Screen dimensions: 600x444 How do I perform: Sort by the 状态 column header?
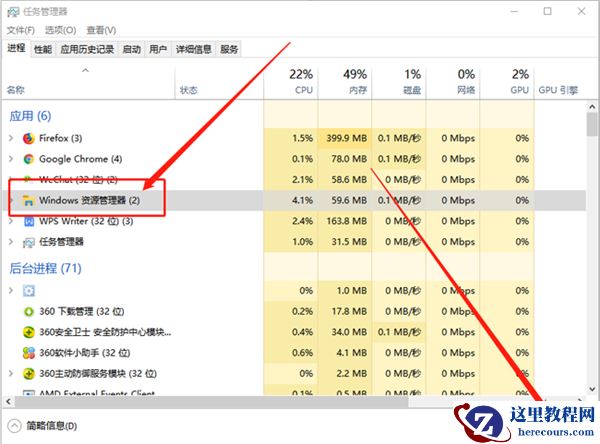click(x=219, y=82)
